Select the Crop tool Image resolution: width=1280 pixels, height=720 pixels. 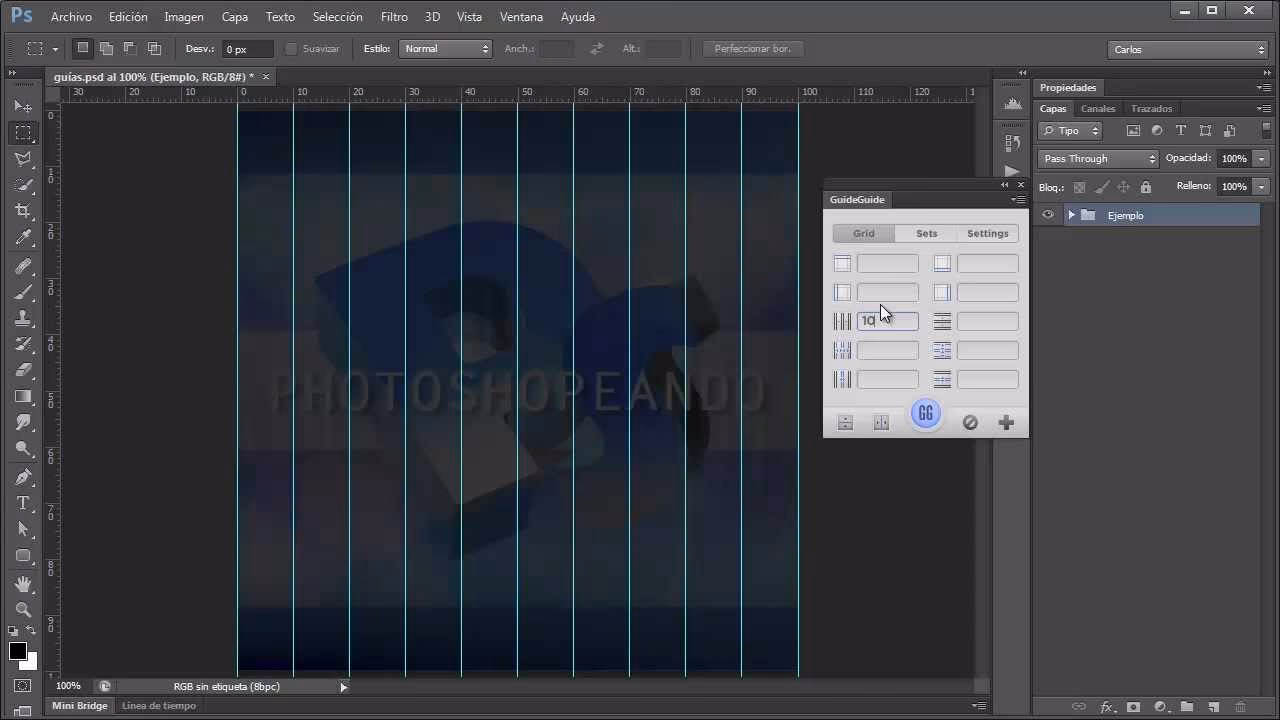pyautogui.click(x=23, y=210)
